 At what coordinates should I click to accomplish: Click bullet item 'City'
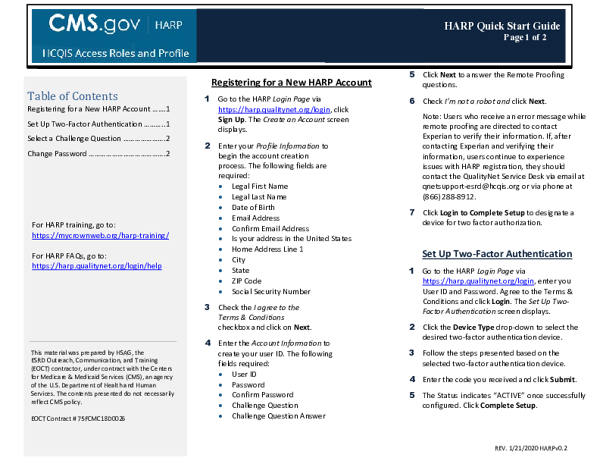point(238,260)
